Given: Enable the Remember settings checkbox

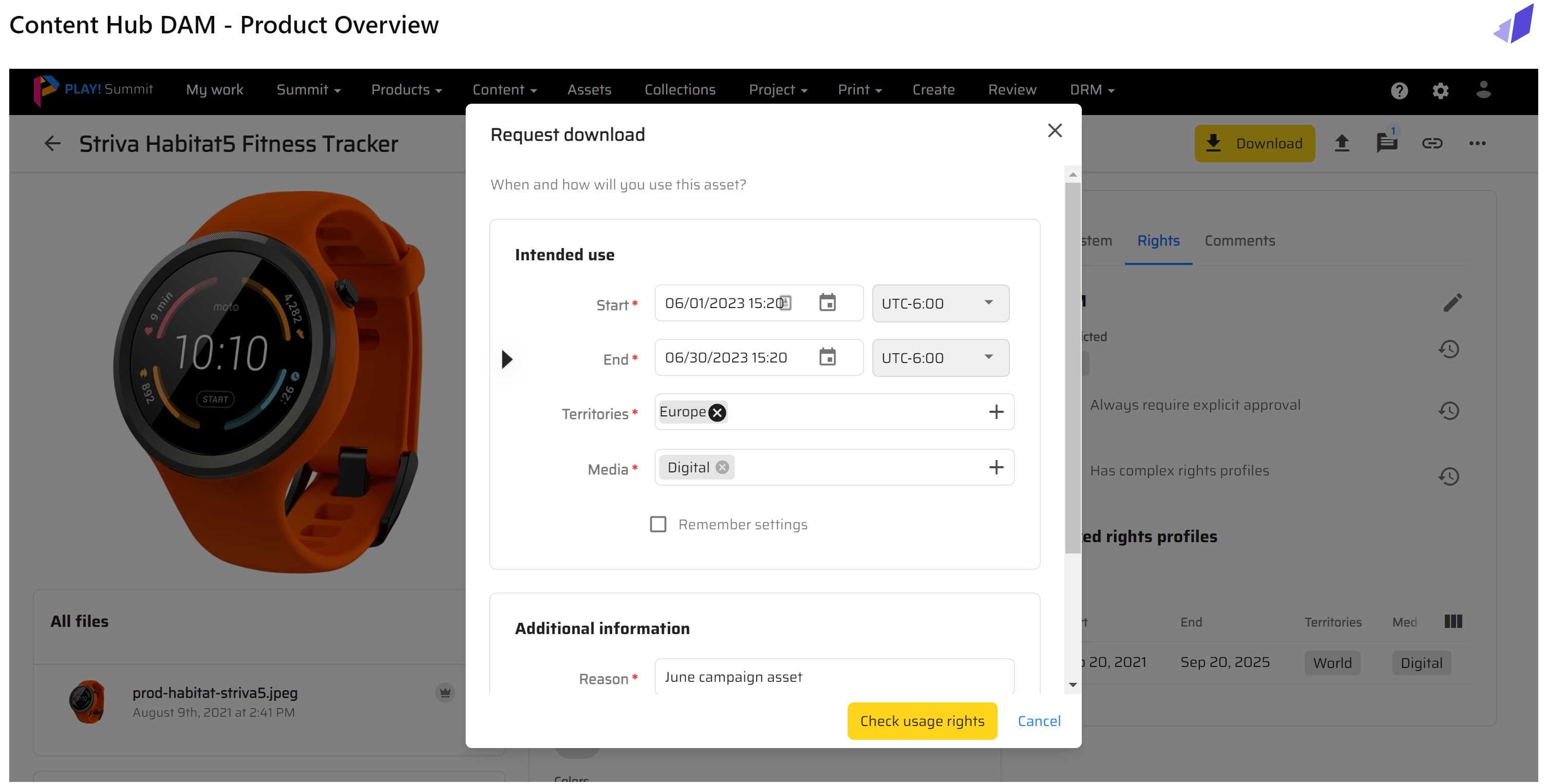Looking at the screenshot, I should point(658,525).
